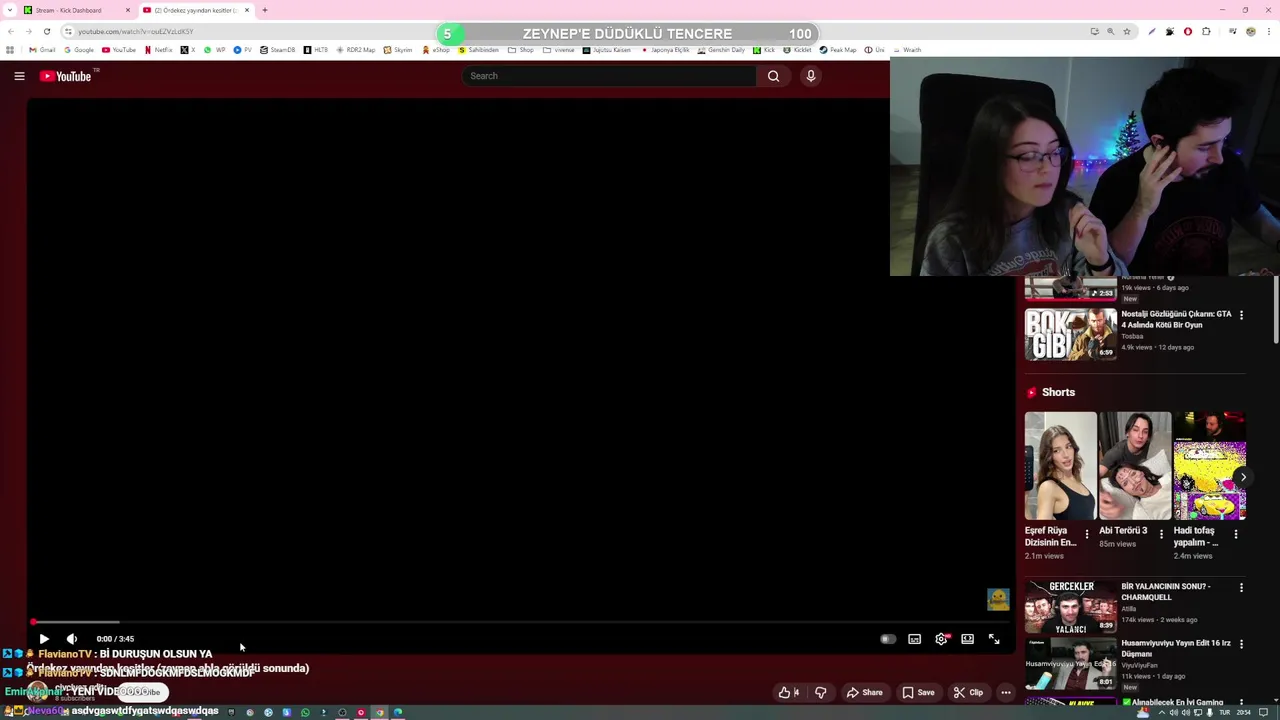This screenshot has width=1280, height=720.
Task: Switch the TUR keyboard language indicator
Action: point(1224,712)
